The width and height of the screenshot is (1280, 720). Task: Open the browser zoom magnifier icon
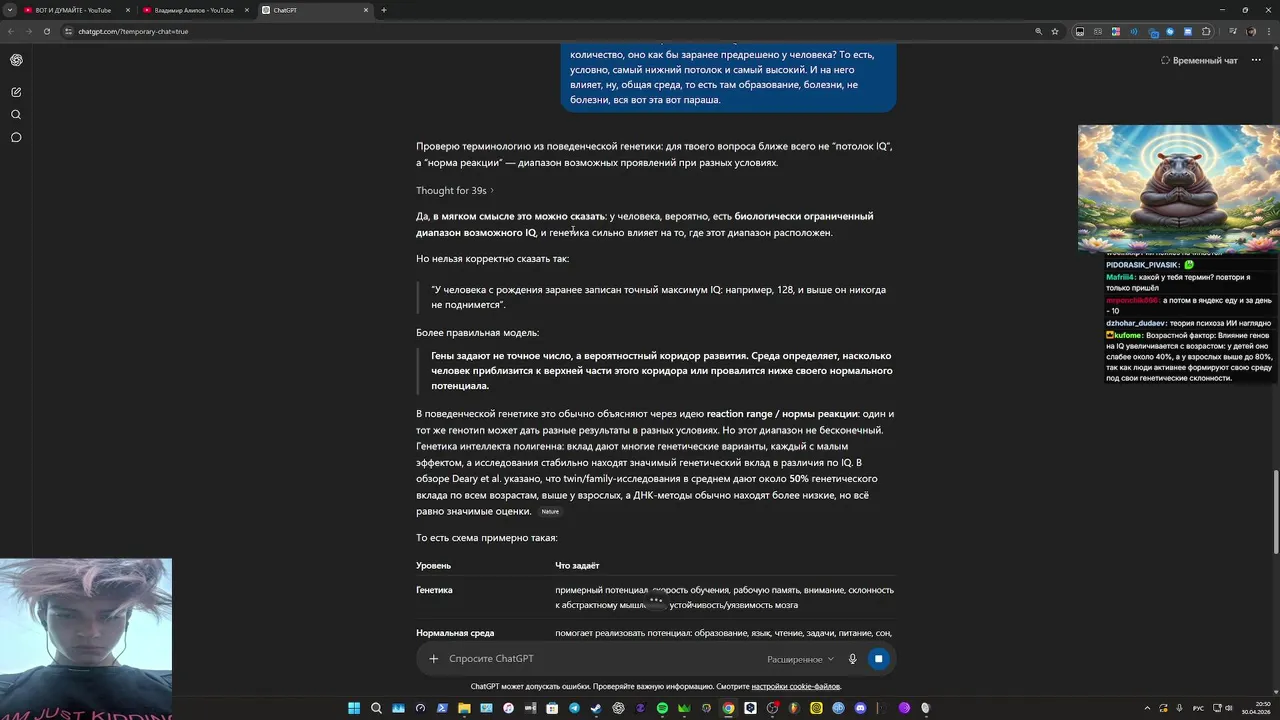[x=1039, y=31]
